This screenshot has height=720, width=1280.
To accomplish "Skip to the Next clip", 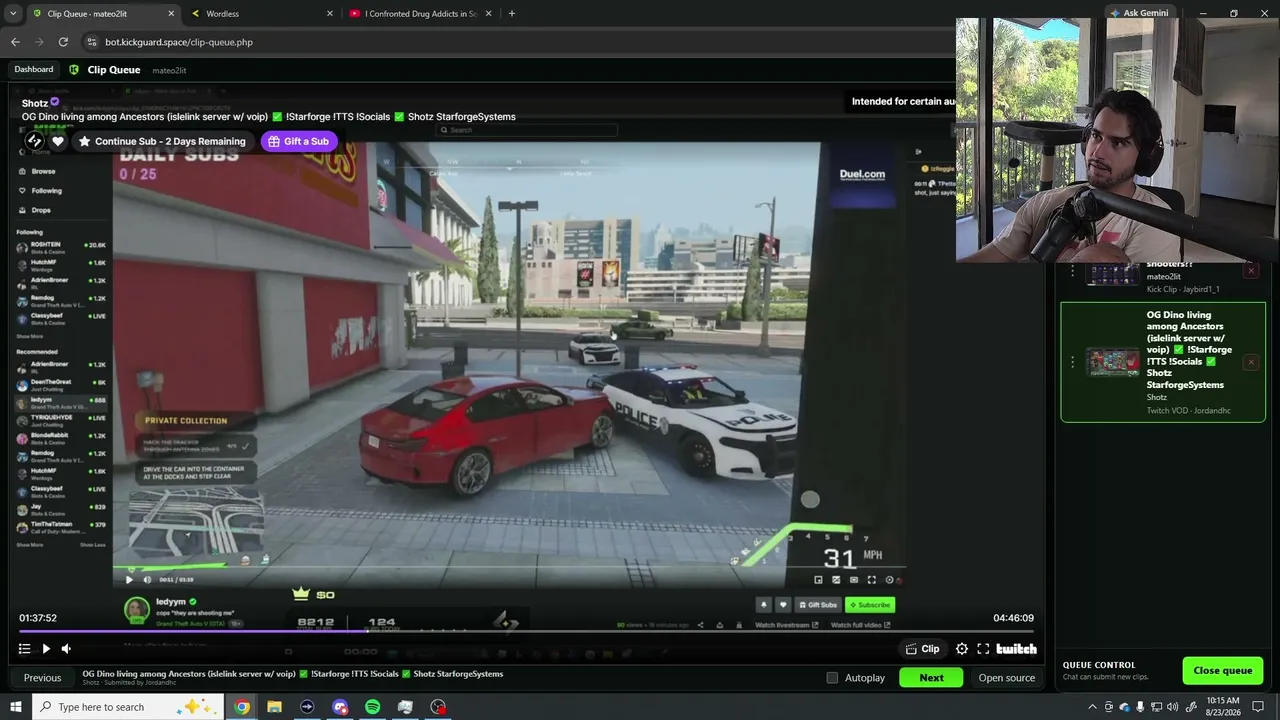I will point(931,678).
